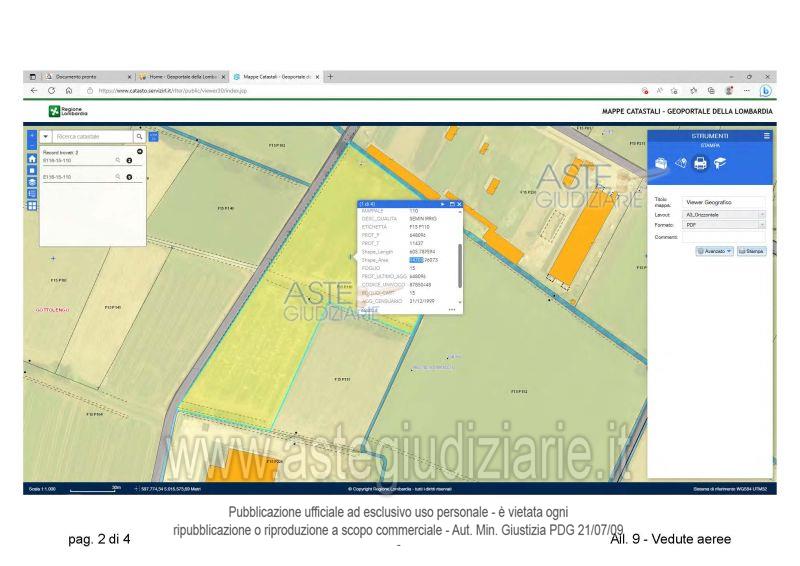800x566 pixels.
Task: Close the attribute popup window
Action: pos(459,204)
